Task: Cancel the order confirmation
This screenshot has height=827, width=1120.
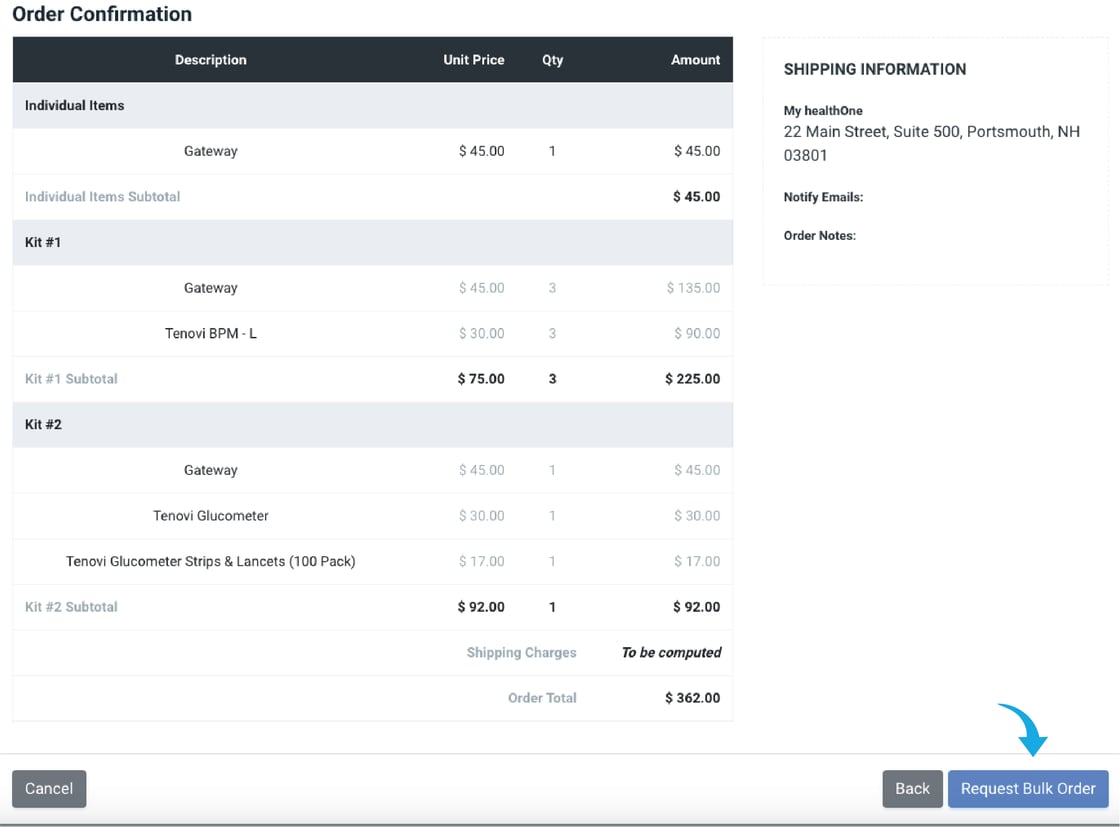Action: click(49, 788)
